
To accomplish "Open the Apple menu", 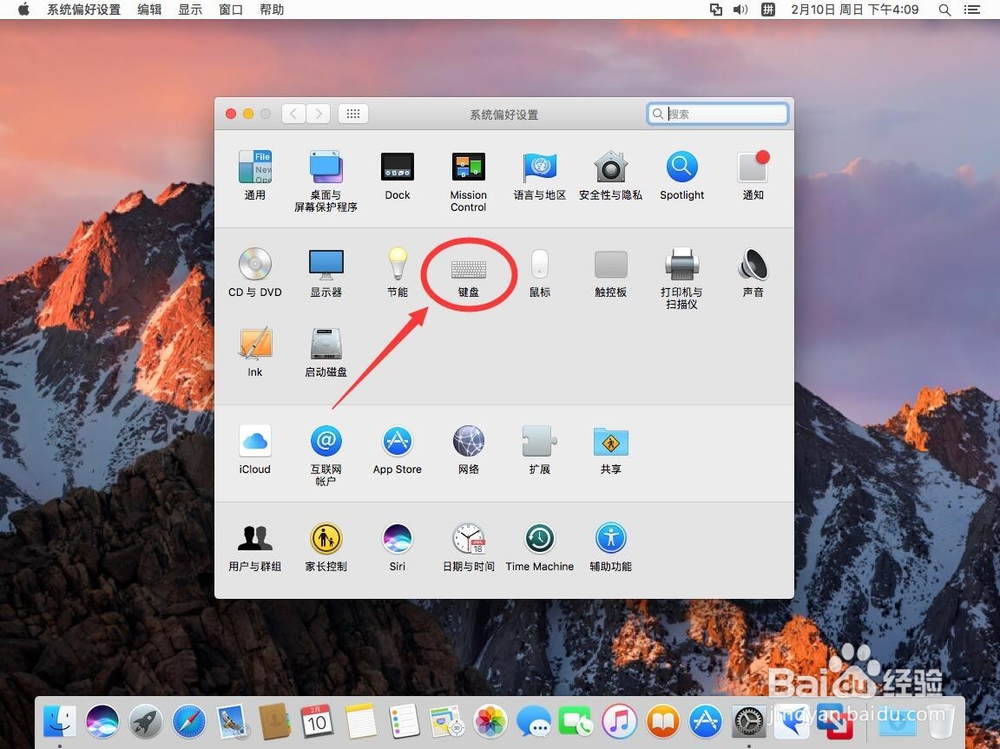I will click(24, 10).
